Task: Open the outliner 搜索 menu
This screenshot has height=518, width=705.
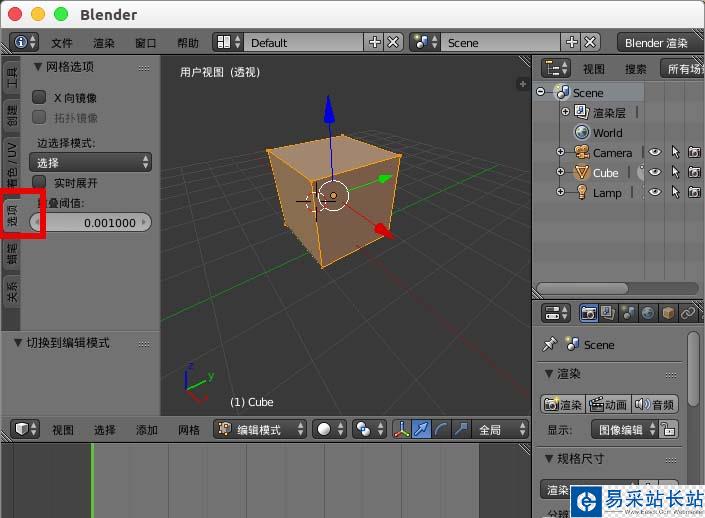Action: point(635,69)
